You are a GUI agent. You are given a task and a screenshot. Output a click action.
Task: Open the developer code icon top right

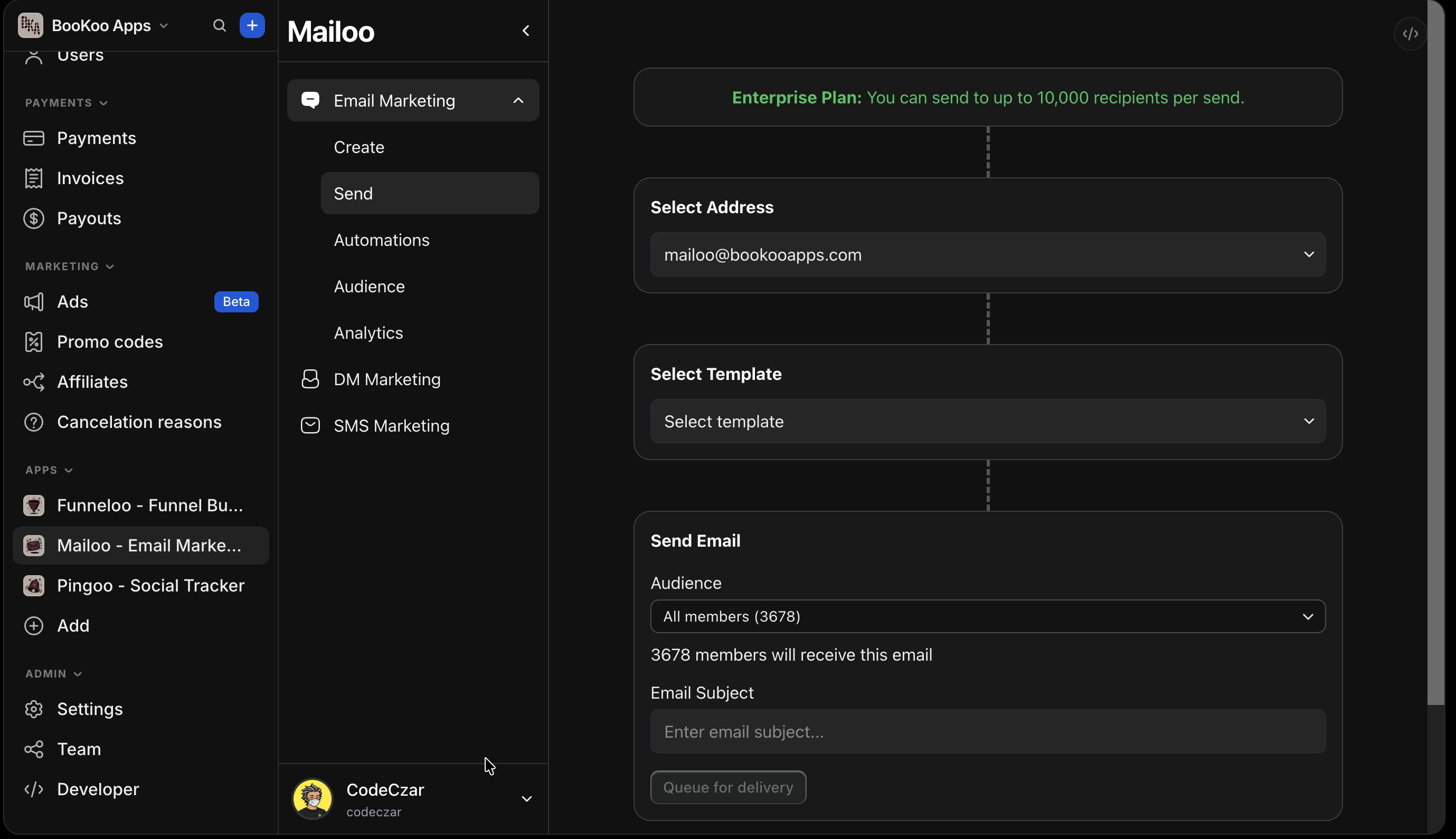tap(1410, 34)
